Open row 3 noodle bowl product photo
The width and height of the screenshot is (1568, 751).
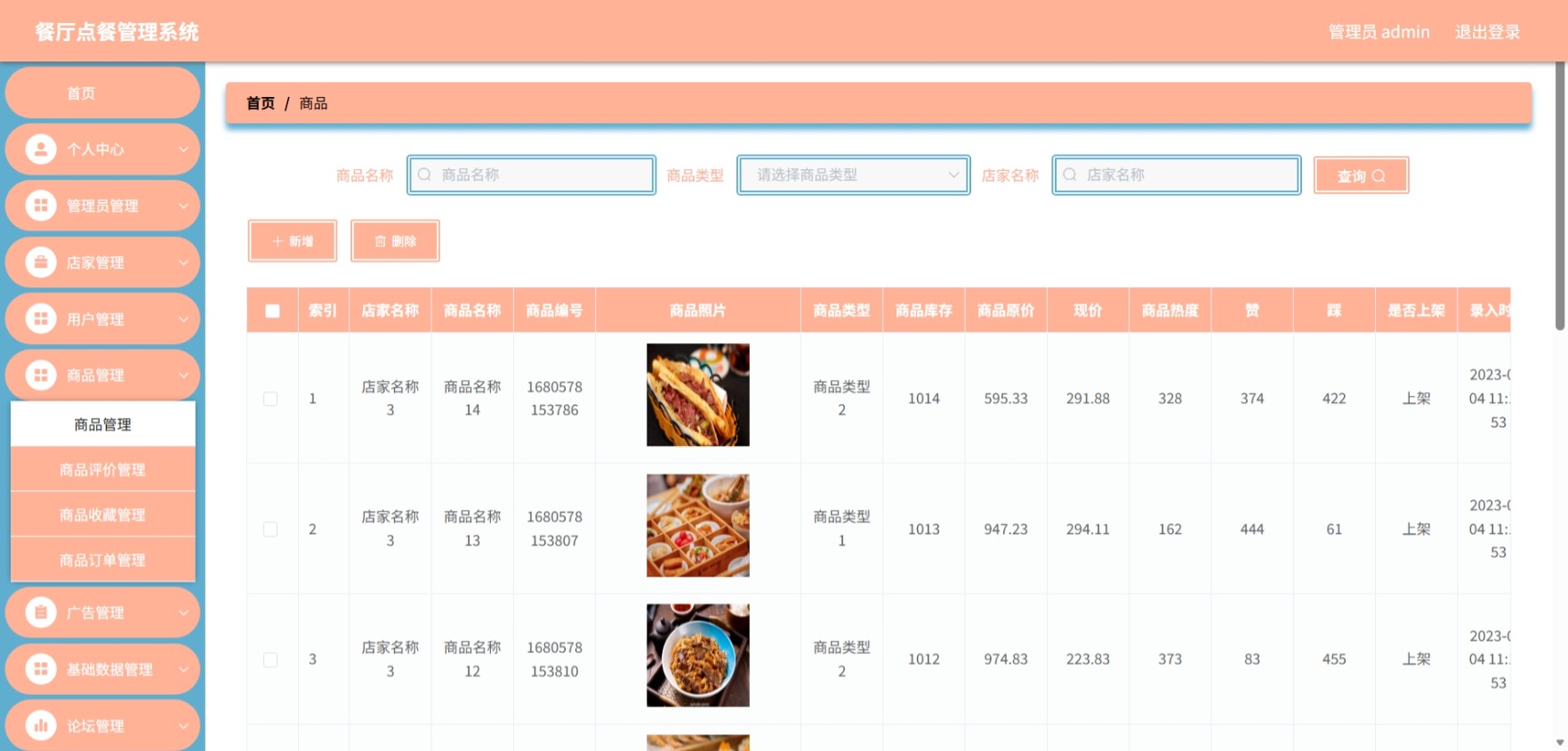point(698,656)
